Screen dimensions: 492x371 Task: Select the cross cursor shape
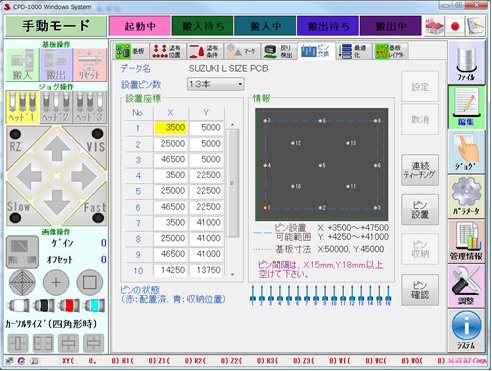pyautogui.click(x=56, y=282)
